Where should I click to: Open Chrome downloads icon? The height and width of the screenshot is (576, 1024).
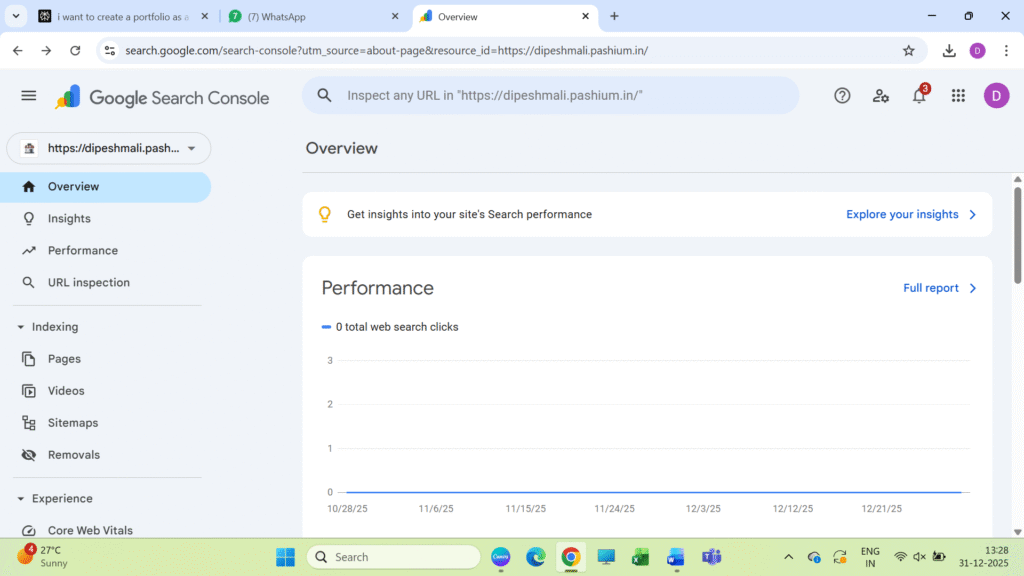point(949,51)
